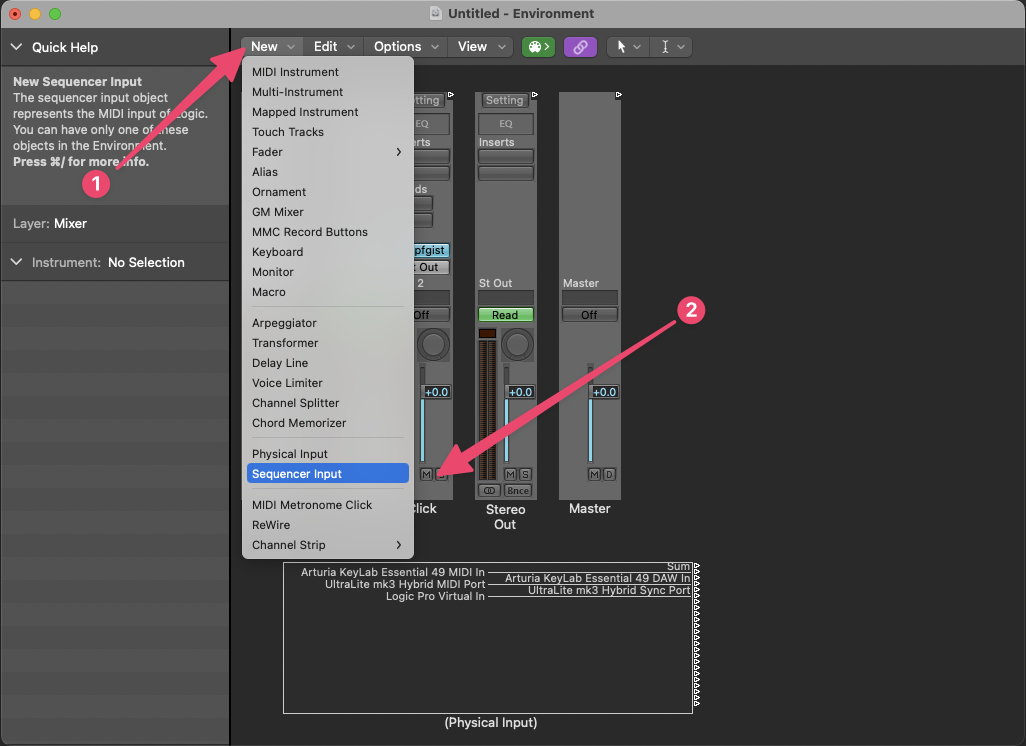The height and width of the screenshot is (746, 1026).
Task: Click the Bnce button on Stereo Out
Action: 517,491
